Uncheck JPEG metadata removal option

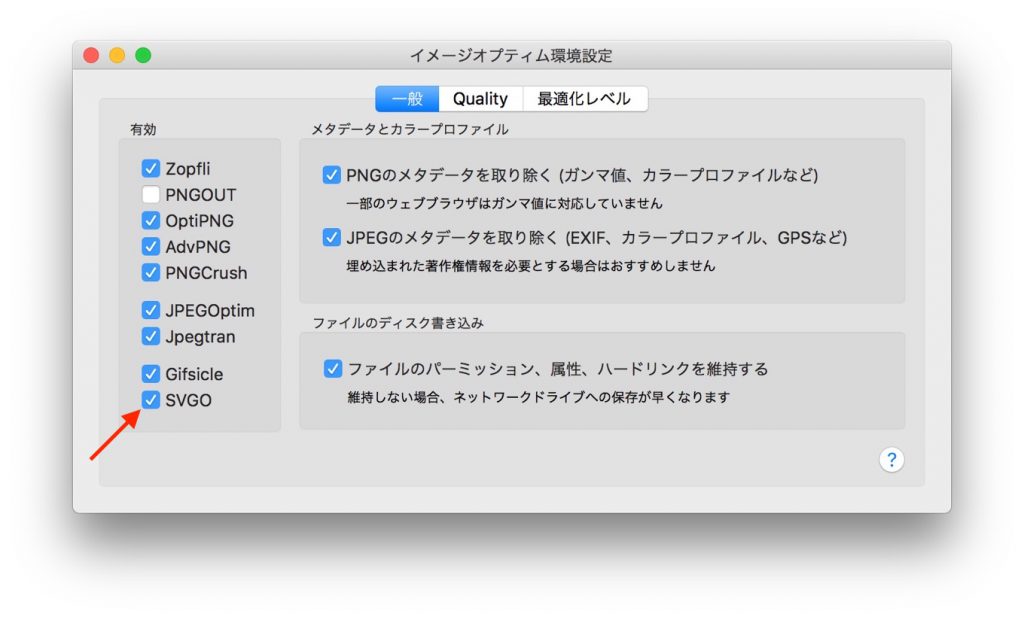point(331,237)
